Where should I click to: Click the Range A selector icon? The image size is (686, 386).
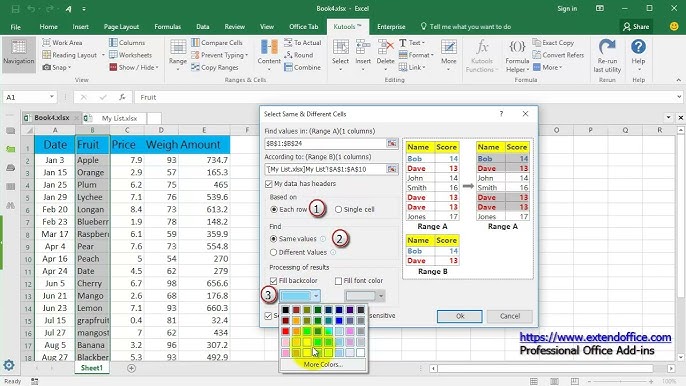click(392, 144)
